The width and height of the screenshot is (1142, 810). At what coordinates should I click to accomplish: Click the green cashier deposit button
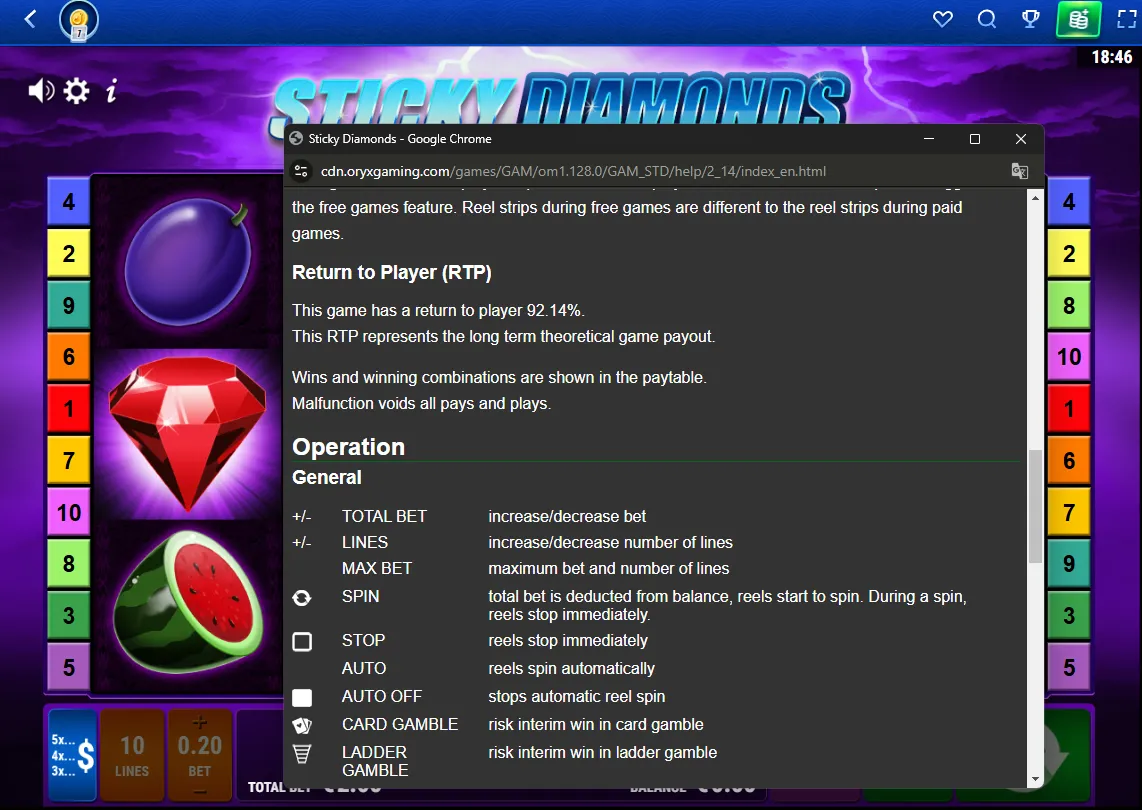pyautogui.click(x=1078, y=19)
